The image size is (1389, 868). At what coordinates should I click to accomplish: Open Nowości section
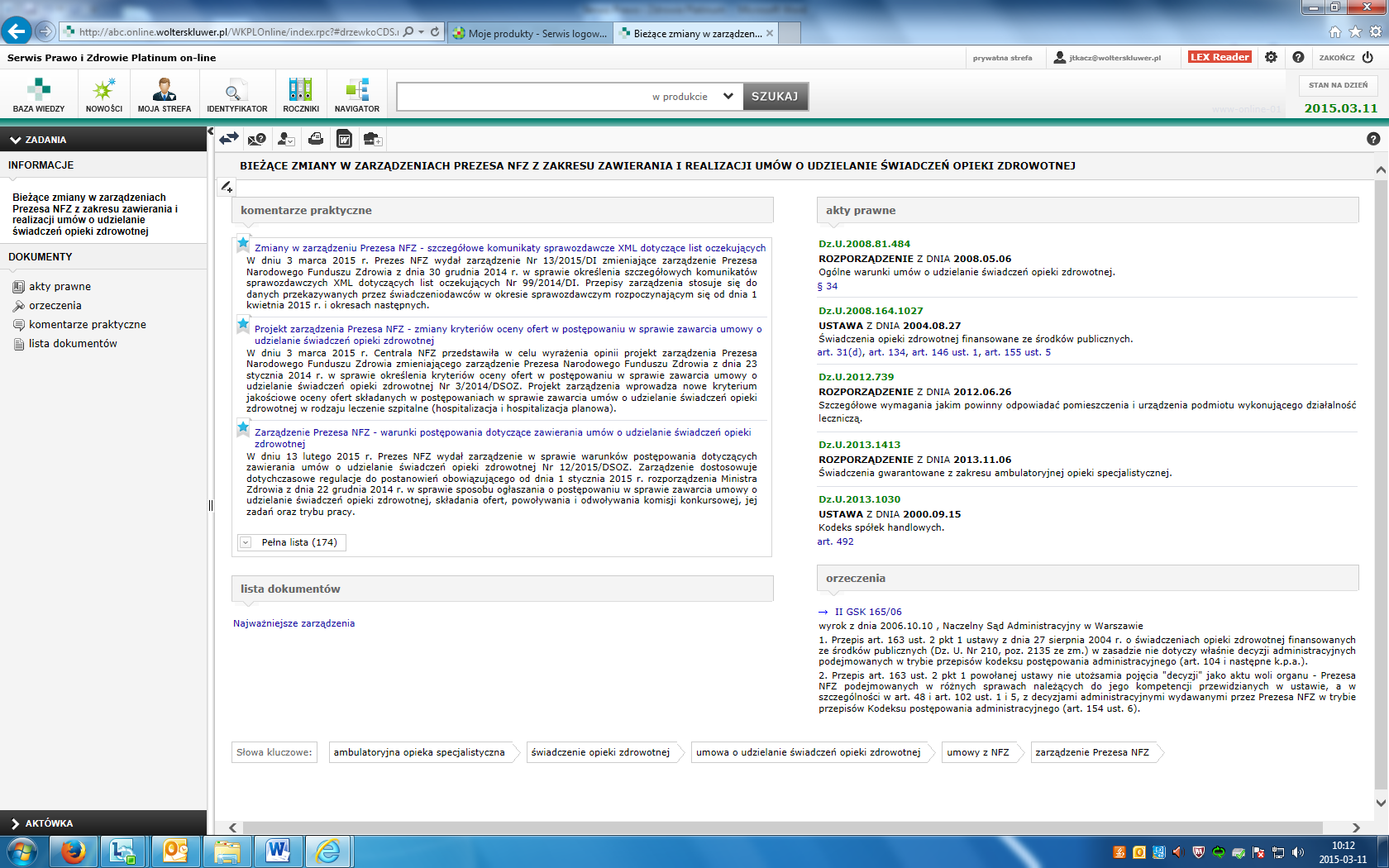tap(104, 95)
